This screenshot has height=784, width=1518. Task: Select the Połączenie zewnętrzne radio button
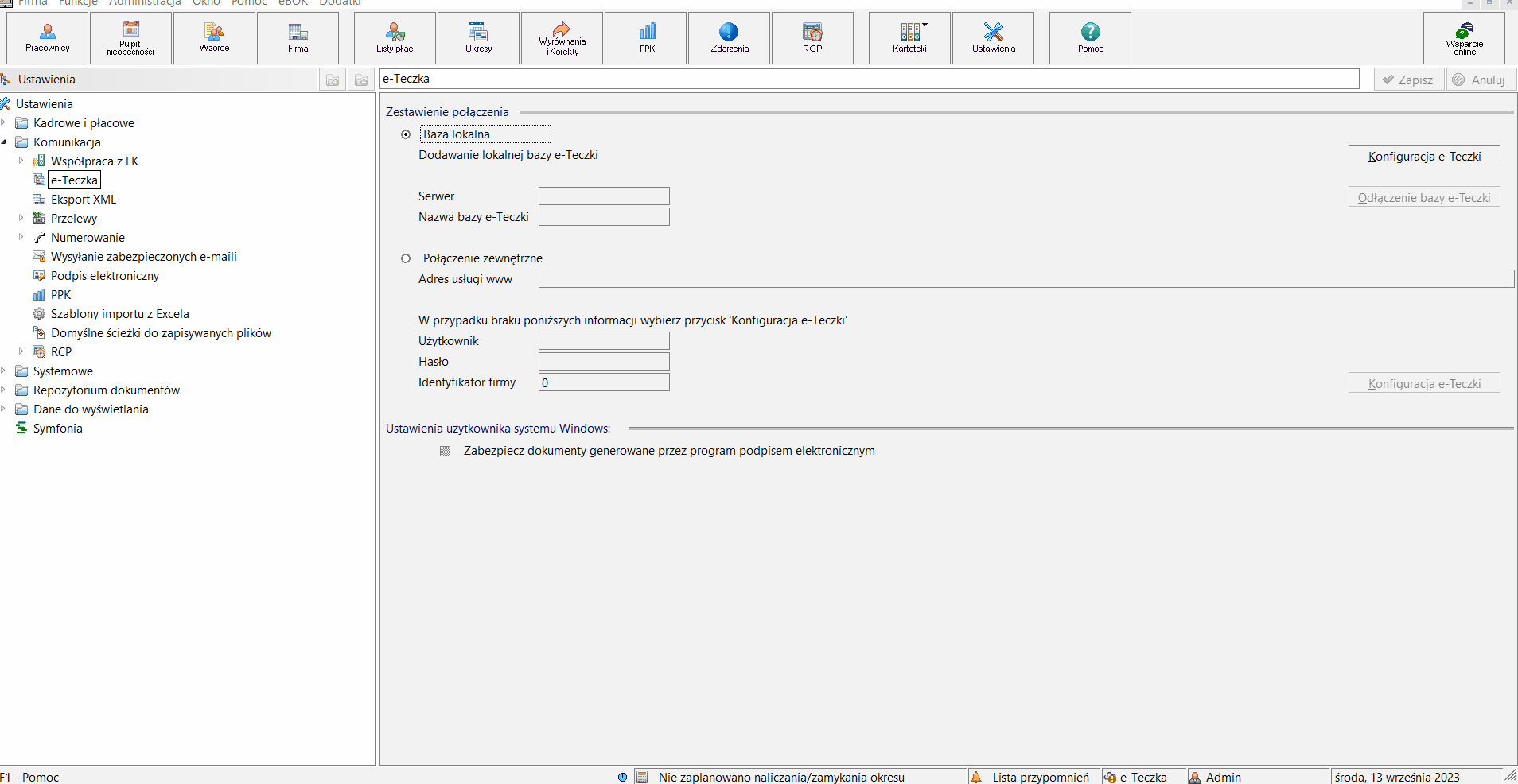(x=406, y=258)
